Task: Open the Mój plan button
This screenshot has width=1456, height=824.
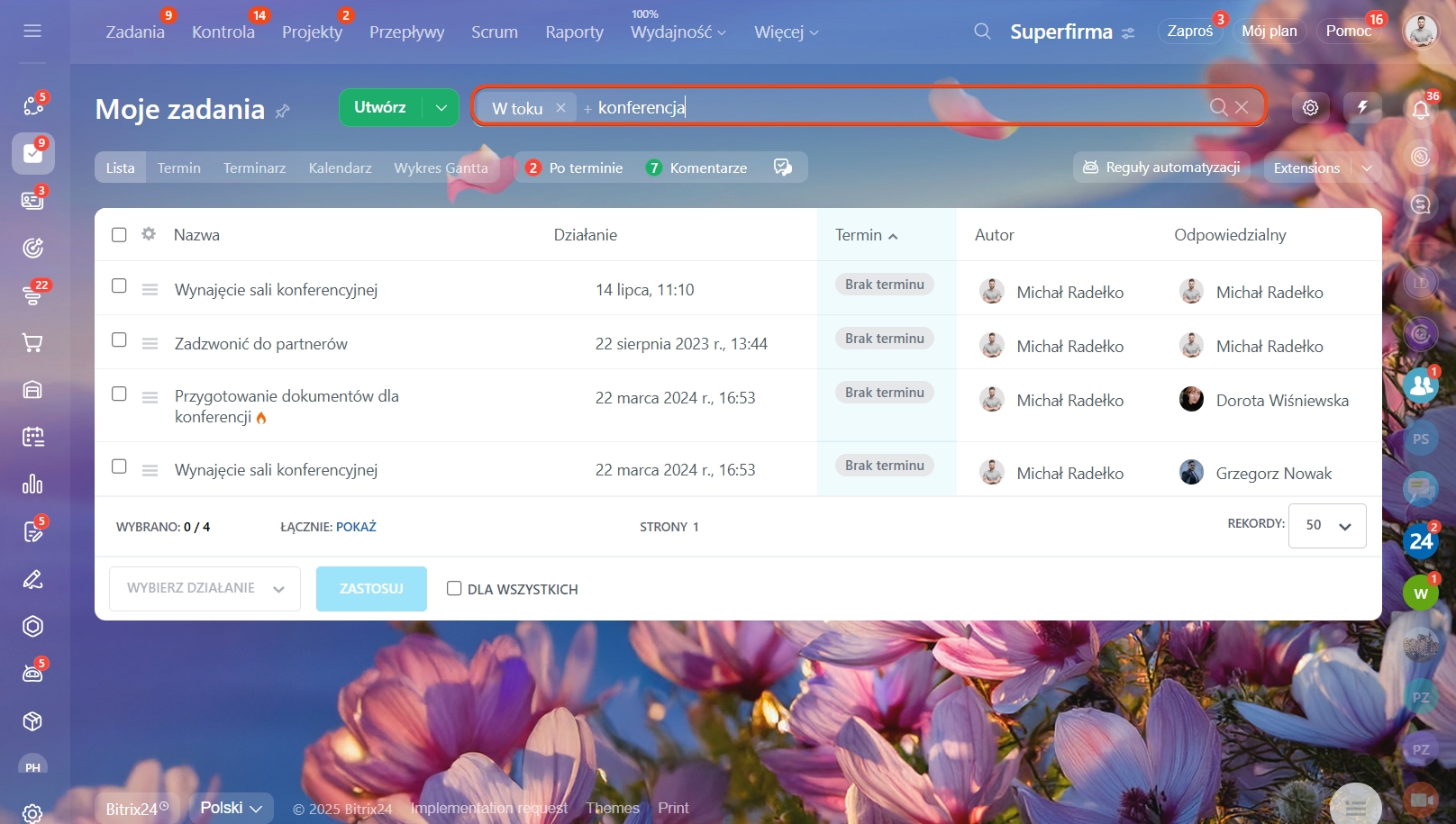Action: (x=1269, y=31)
